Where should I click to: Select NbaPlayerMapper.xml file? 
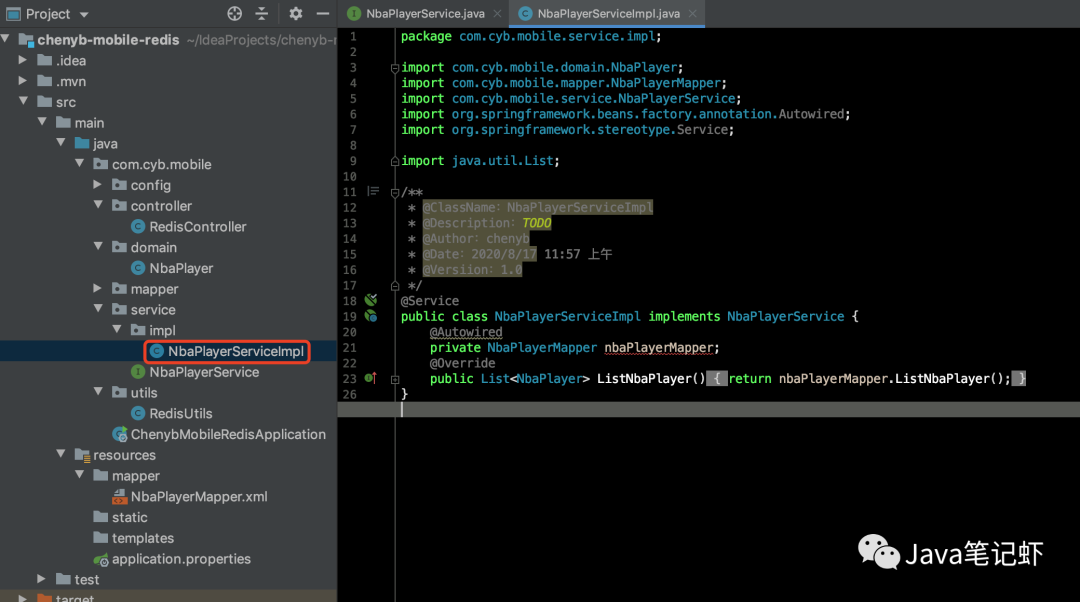[198, 497]
